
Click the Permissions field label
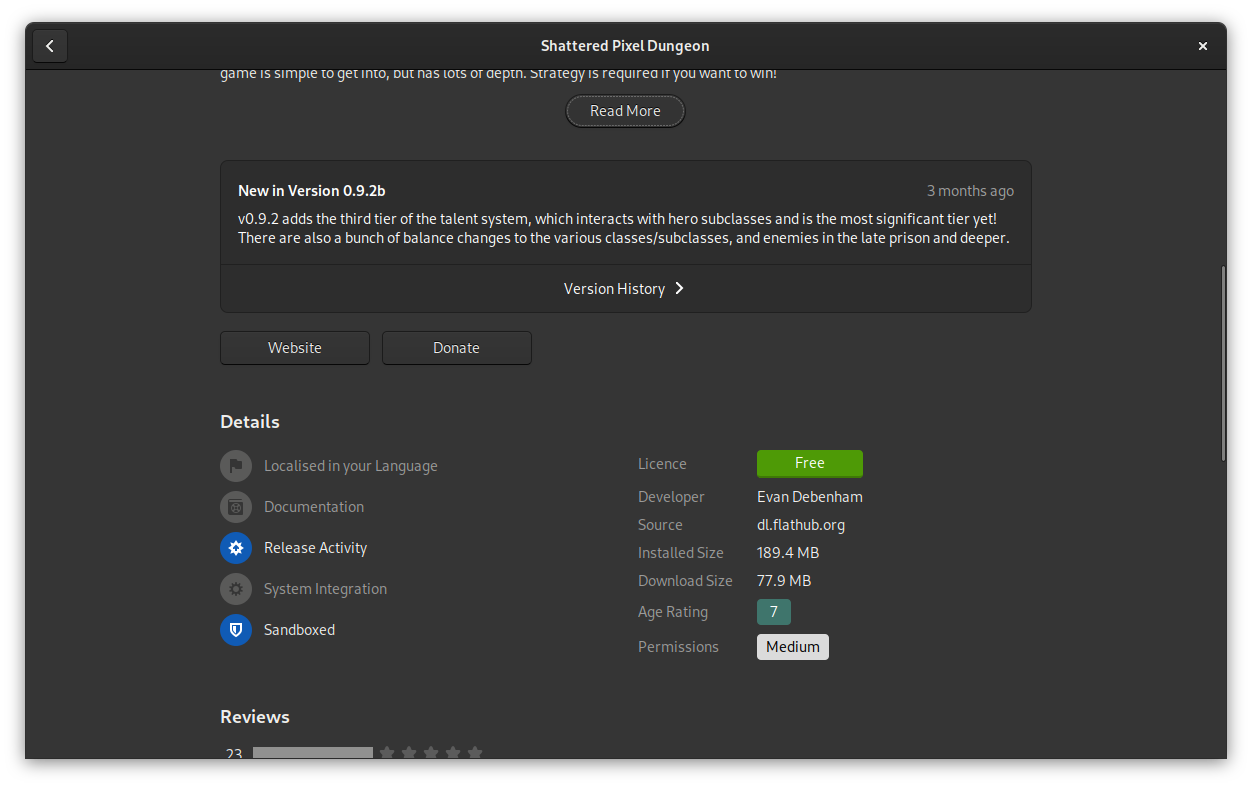coord(678,647)
